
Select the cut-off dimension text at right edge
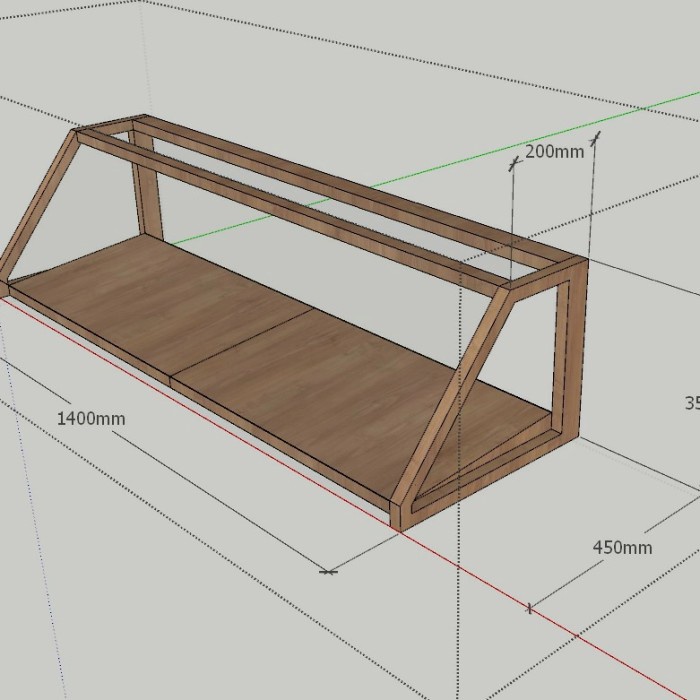click(691, 403)
